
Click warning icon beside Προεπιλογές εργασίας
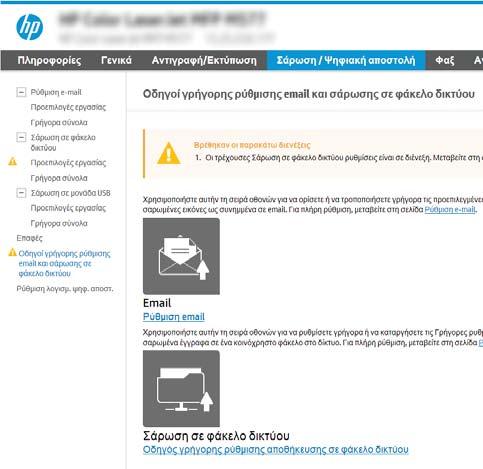point(12,162)
